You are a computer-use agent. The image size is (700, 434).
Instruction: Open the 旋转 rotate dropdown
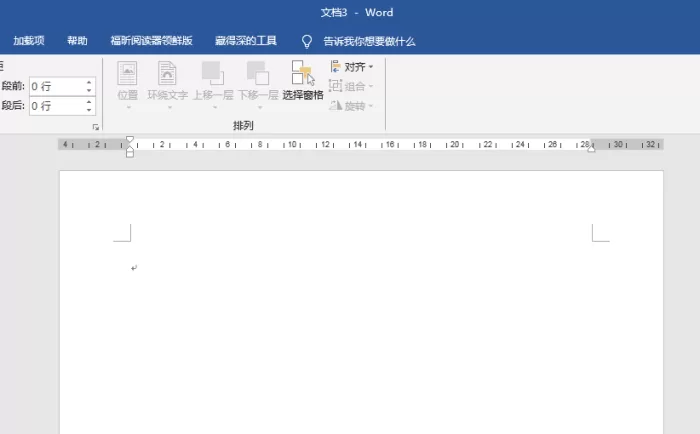tap(351, 106)
